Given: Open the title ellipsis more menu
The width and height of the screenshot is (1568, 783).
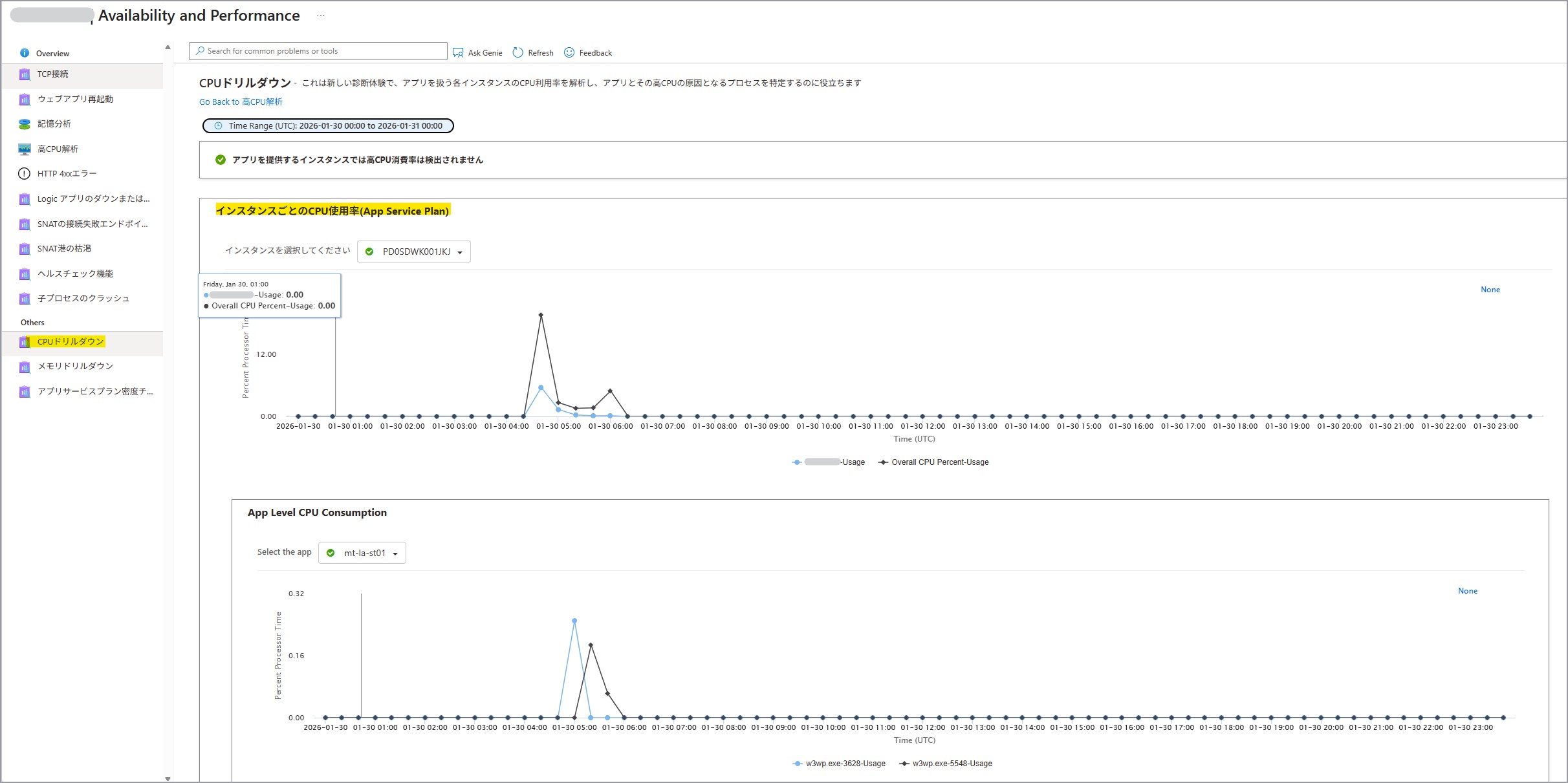Looking at the screenshot, I should click(x=321, y=16).
